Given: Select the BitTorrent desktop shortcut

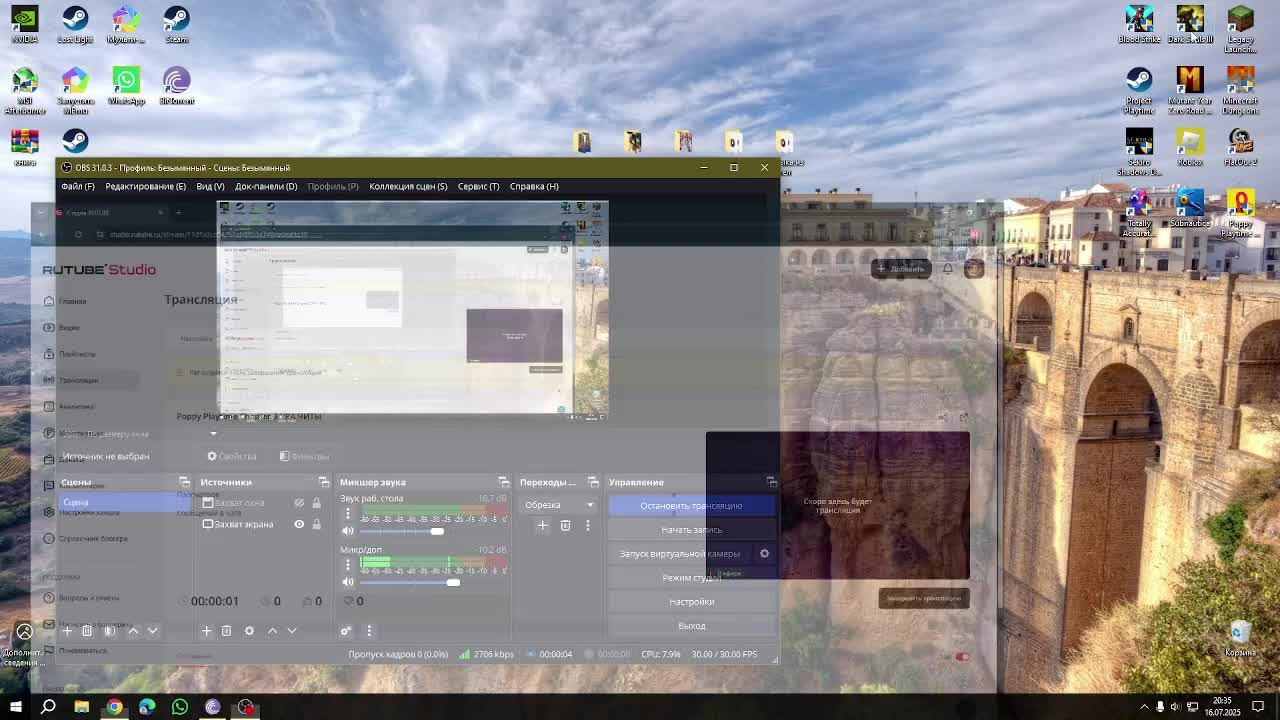Looking at the screenshot, I should pyautogui.click(x=176, y=86).
